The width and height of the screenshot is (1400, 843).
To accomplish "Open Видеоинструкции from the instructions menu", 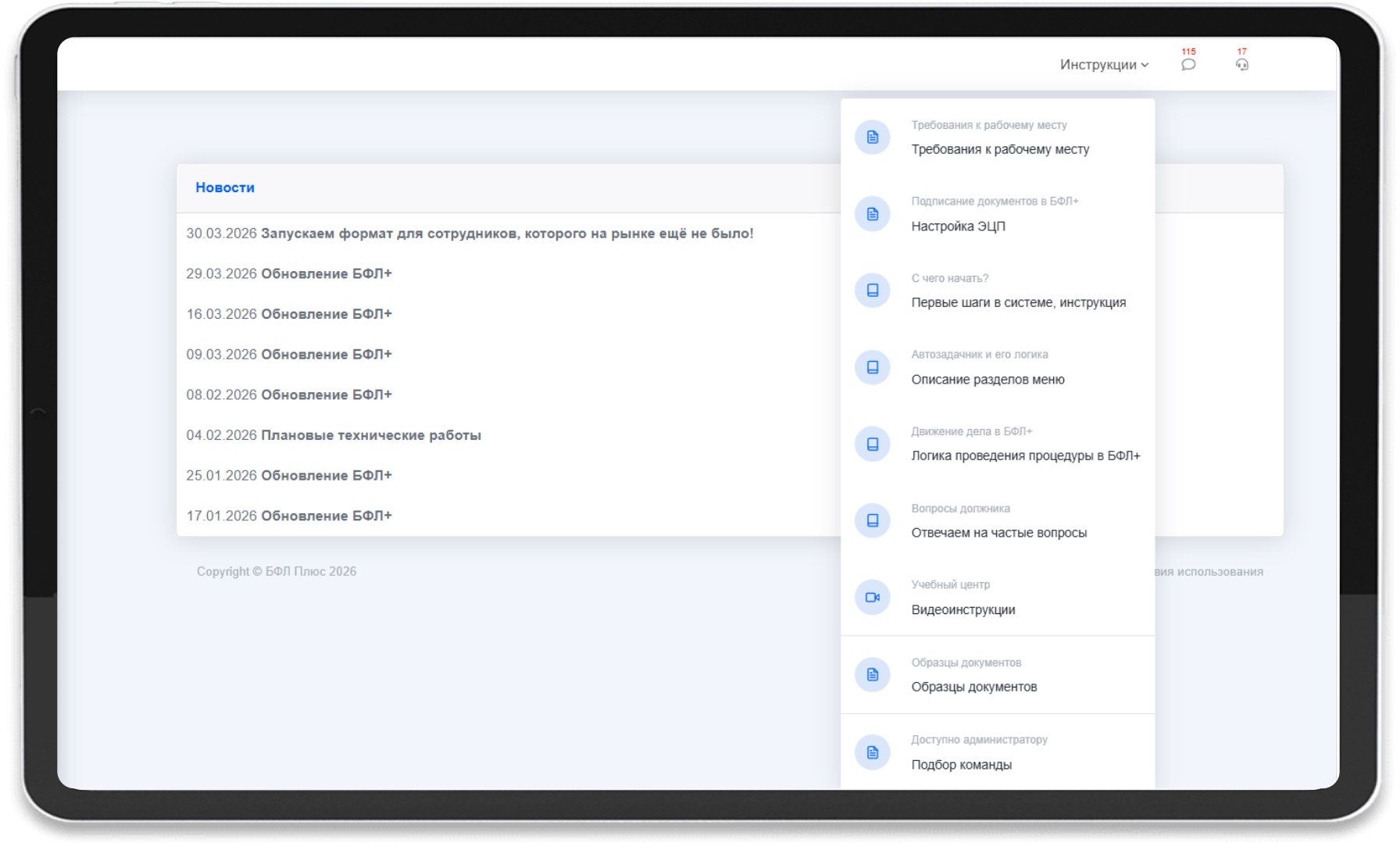I will [x=998, y=598].
